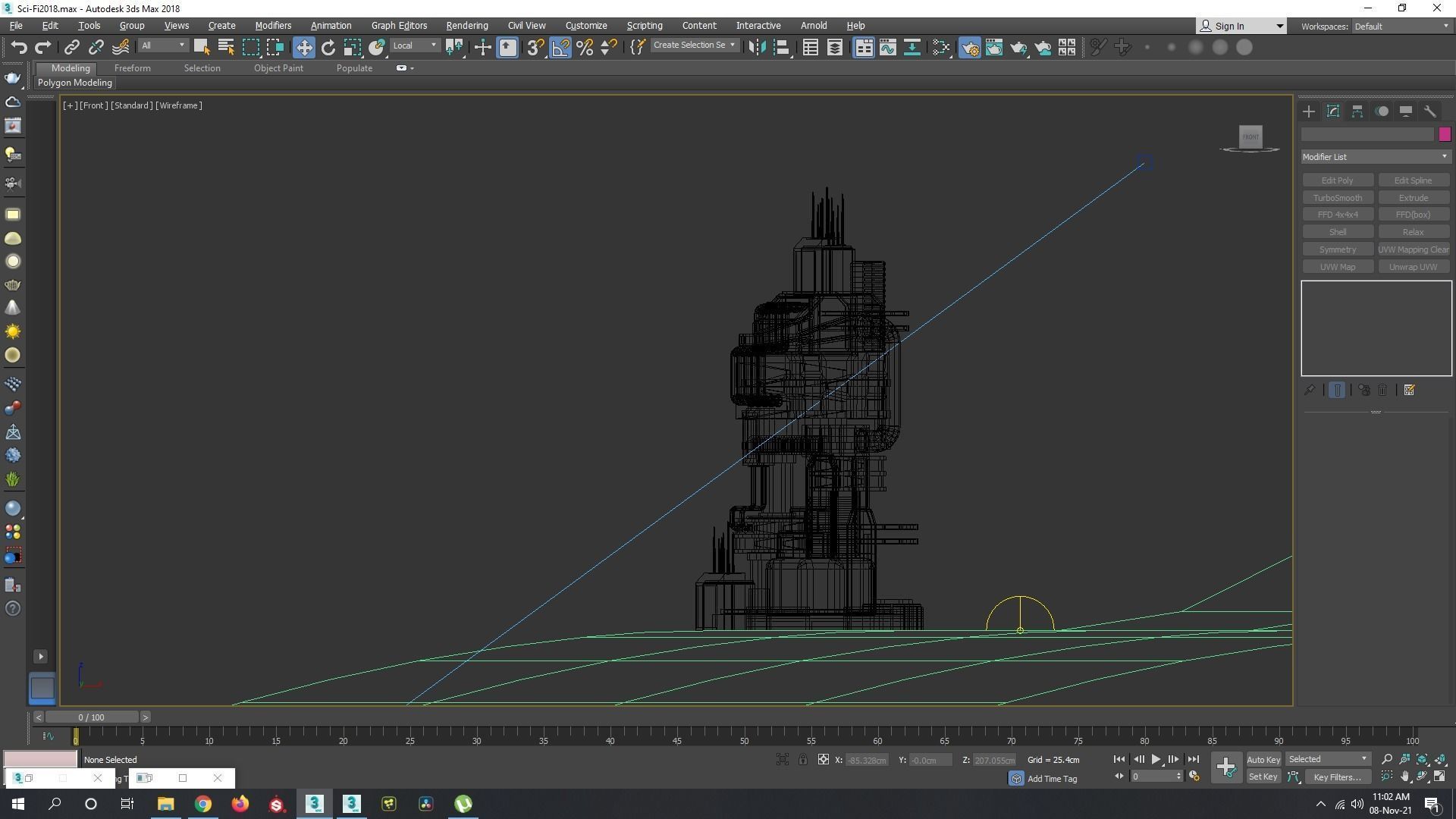
Task: Click the TurboSmooth modifier button
Action: [x=1337, y=198]
